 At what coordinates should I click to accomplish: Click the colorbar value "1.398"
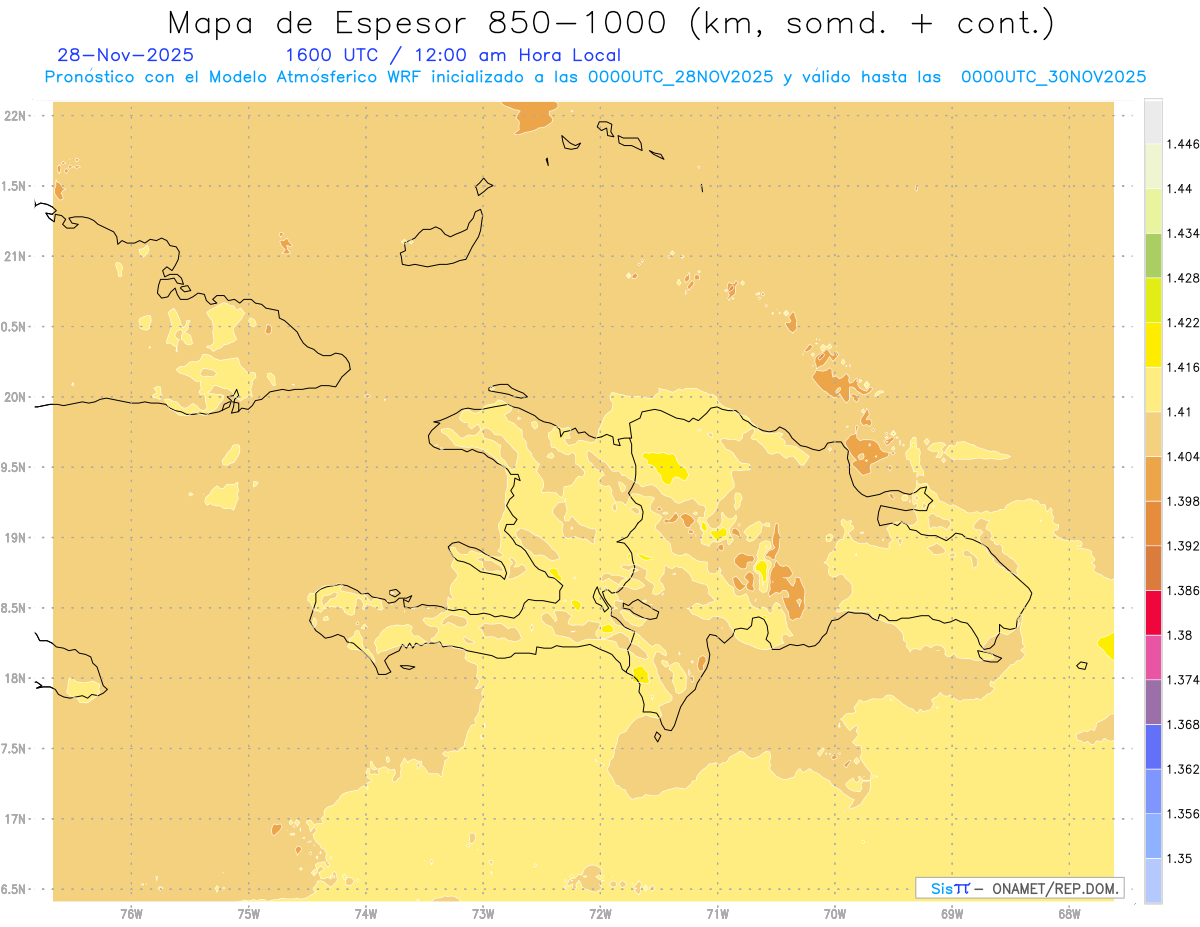click(1183, 501)
